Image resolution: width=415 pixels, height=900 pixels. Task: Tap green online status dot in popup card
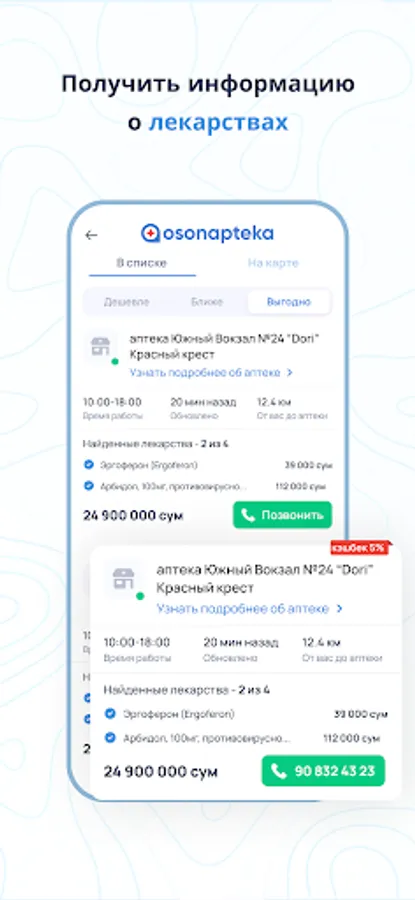[139, 596]
